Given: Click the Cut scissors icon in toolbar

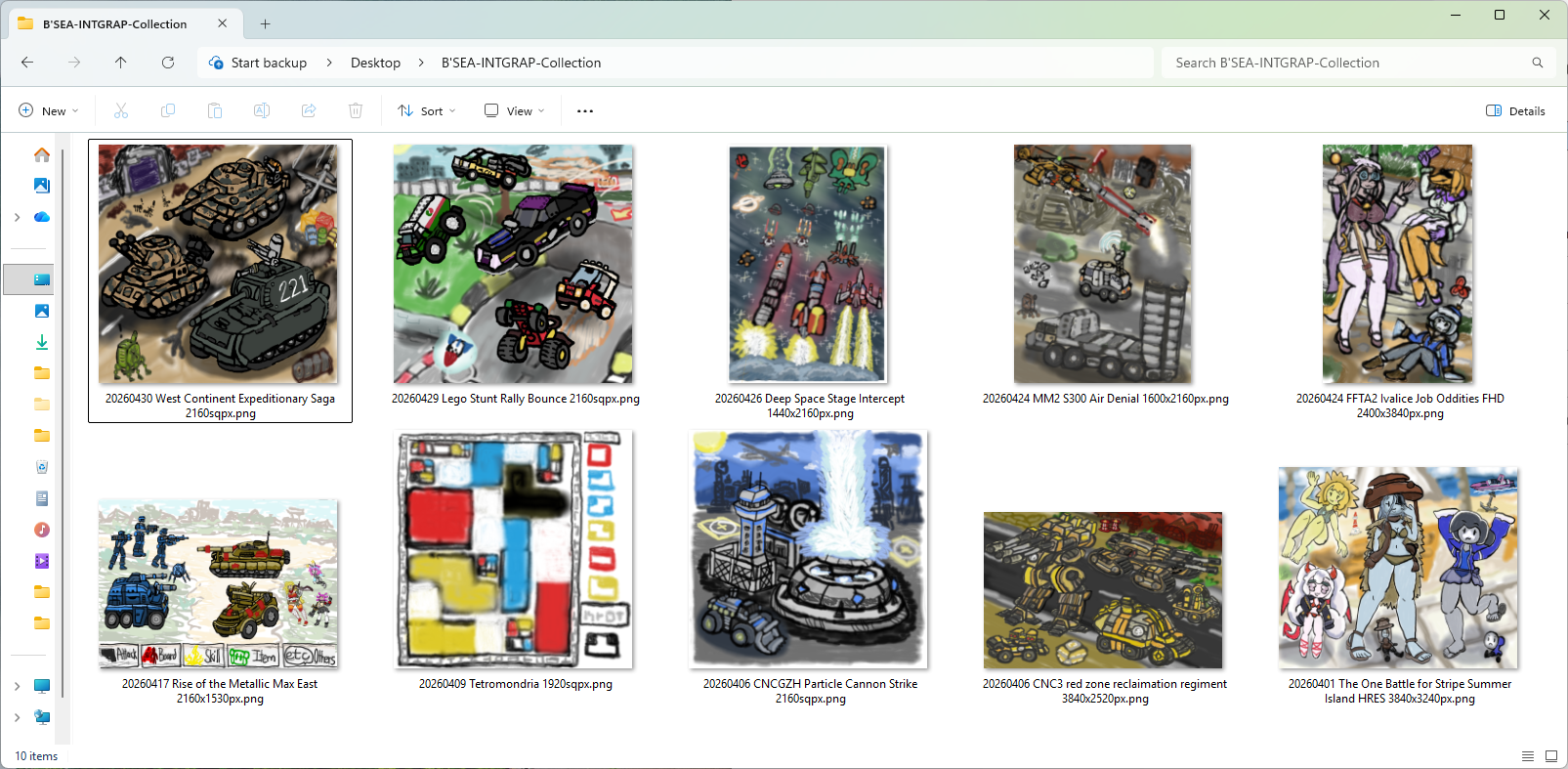Looking at the screenshot, I should (x=121, y=110).
